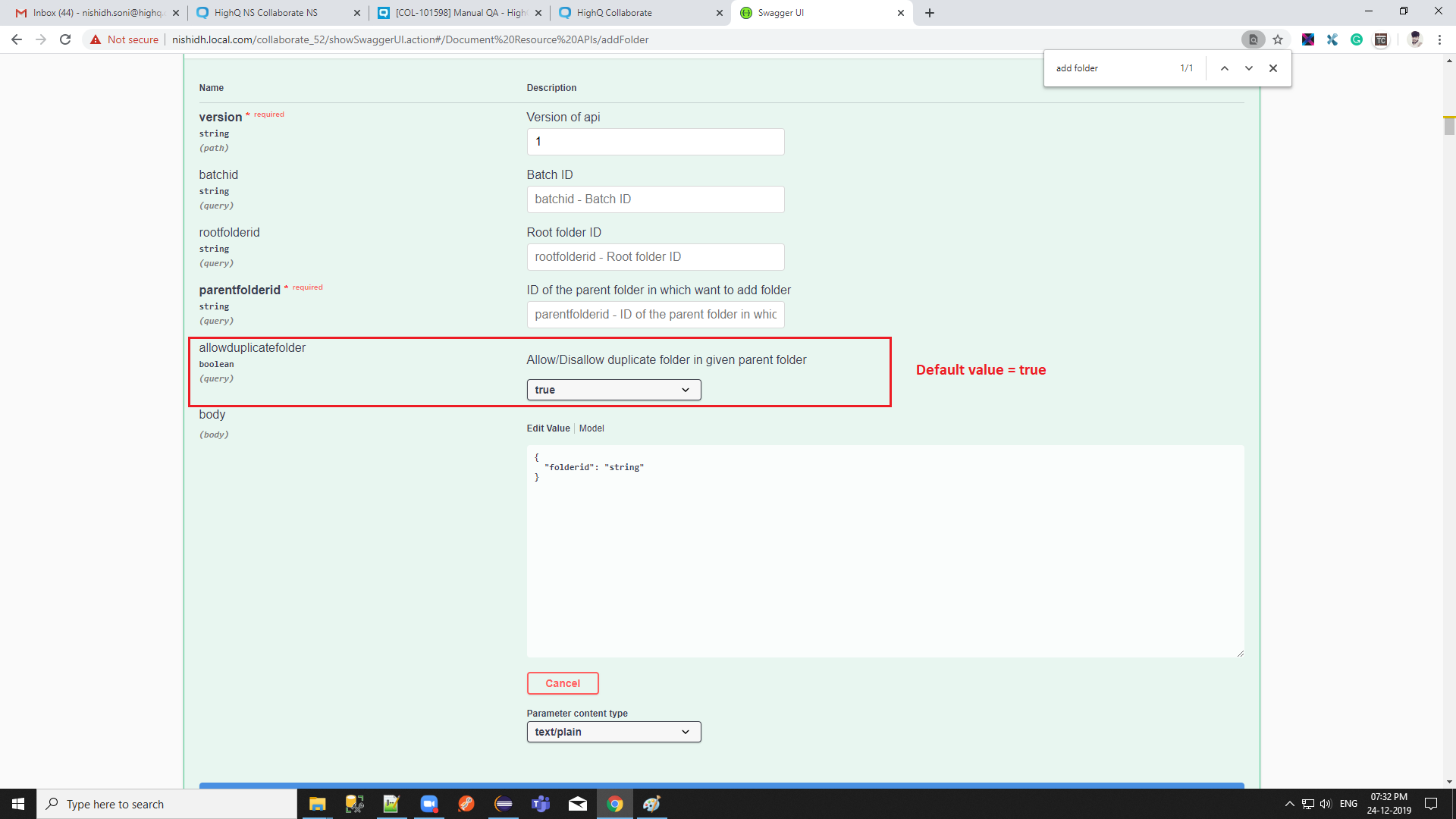The image size is (1456, 819).
Task: Click the batchid Batch ID input field
Action: click(655, 199)
